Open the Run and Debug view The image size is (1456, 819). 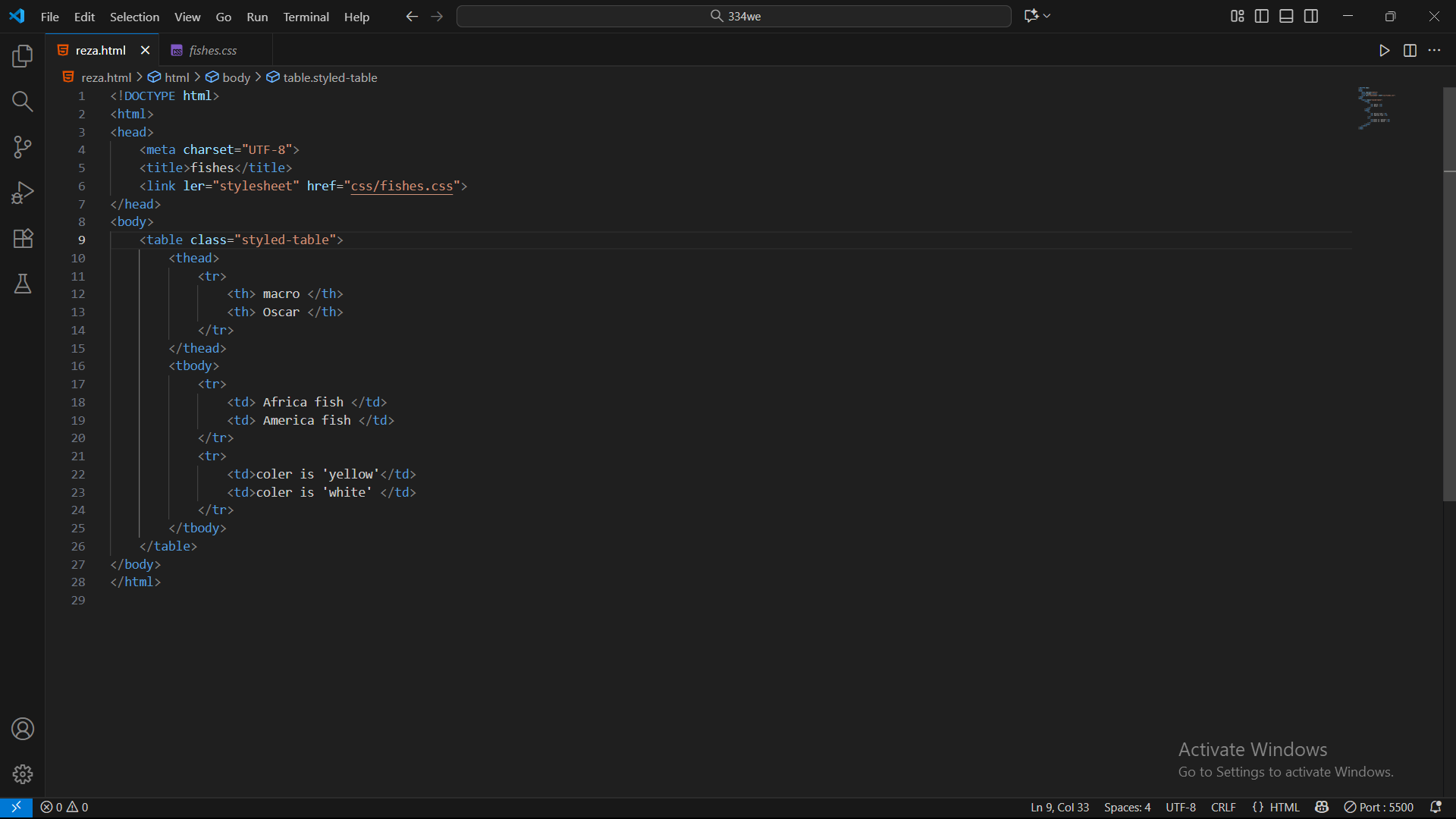23,193
